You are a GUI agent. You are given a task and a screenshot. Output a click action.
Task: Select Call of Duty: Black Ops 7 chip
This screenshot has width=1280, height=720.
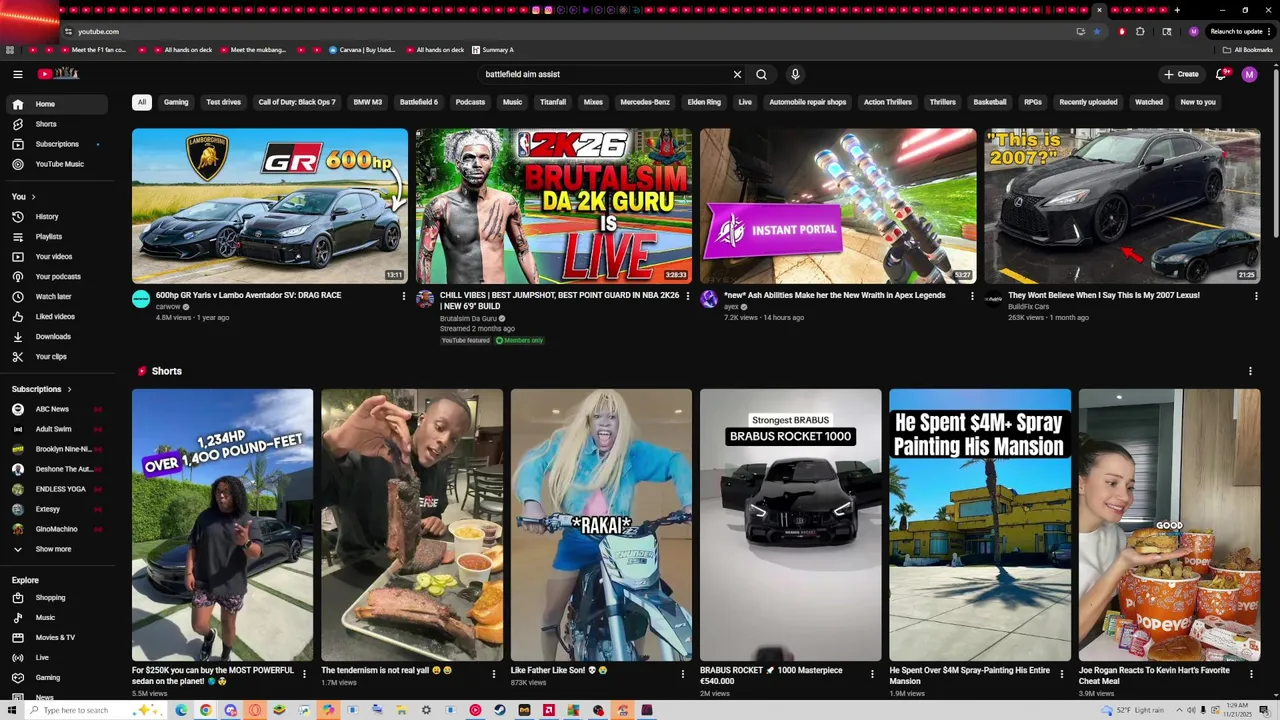(297, 102)
